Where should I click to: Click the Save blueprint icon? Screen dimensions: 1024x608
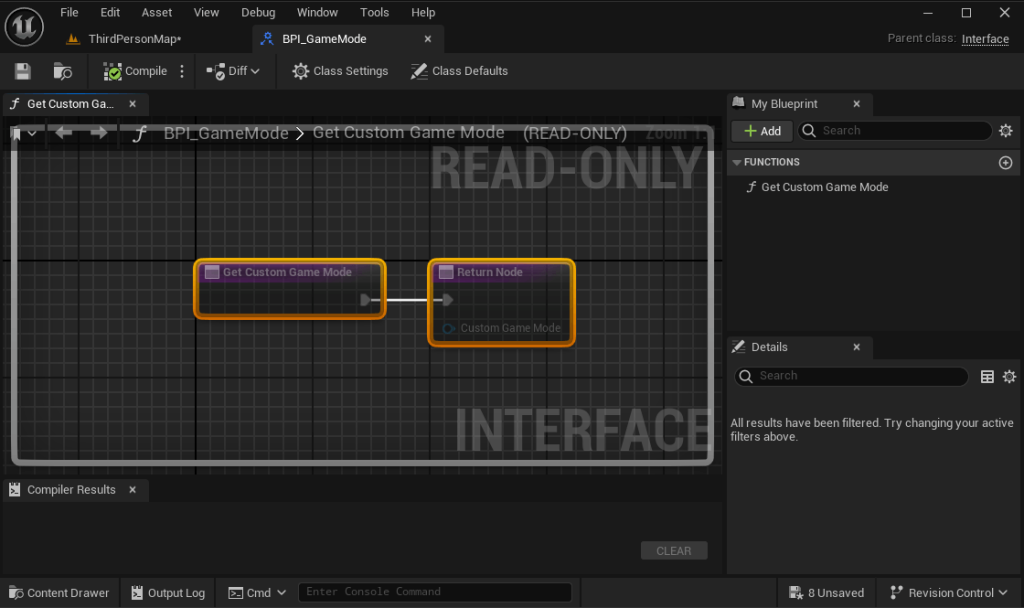point(23,71)
